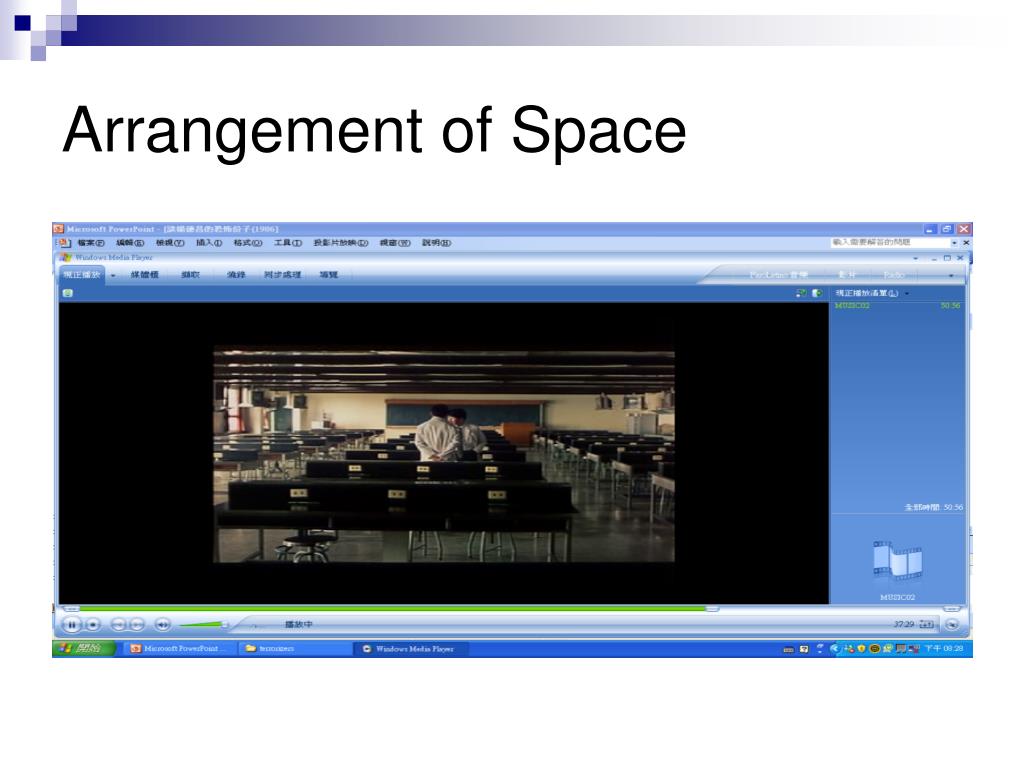The image size is (1024, 768).
Task: Open the 媒體櫃 (Library) tab
Action: [144, 275]
